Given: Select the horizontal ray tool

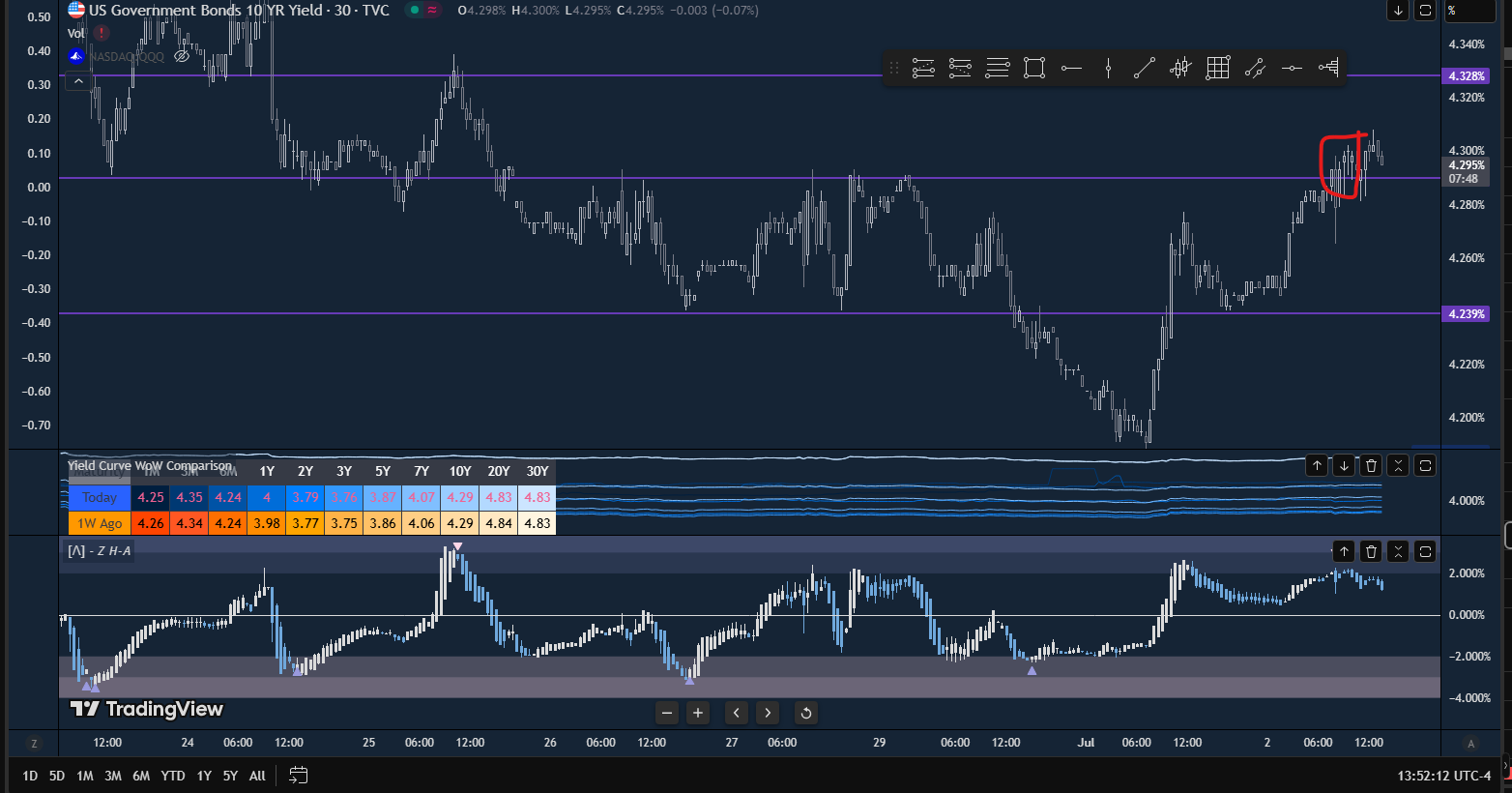Looking at the screenshot, I should click(x=1071, y=68).
